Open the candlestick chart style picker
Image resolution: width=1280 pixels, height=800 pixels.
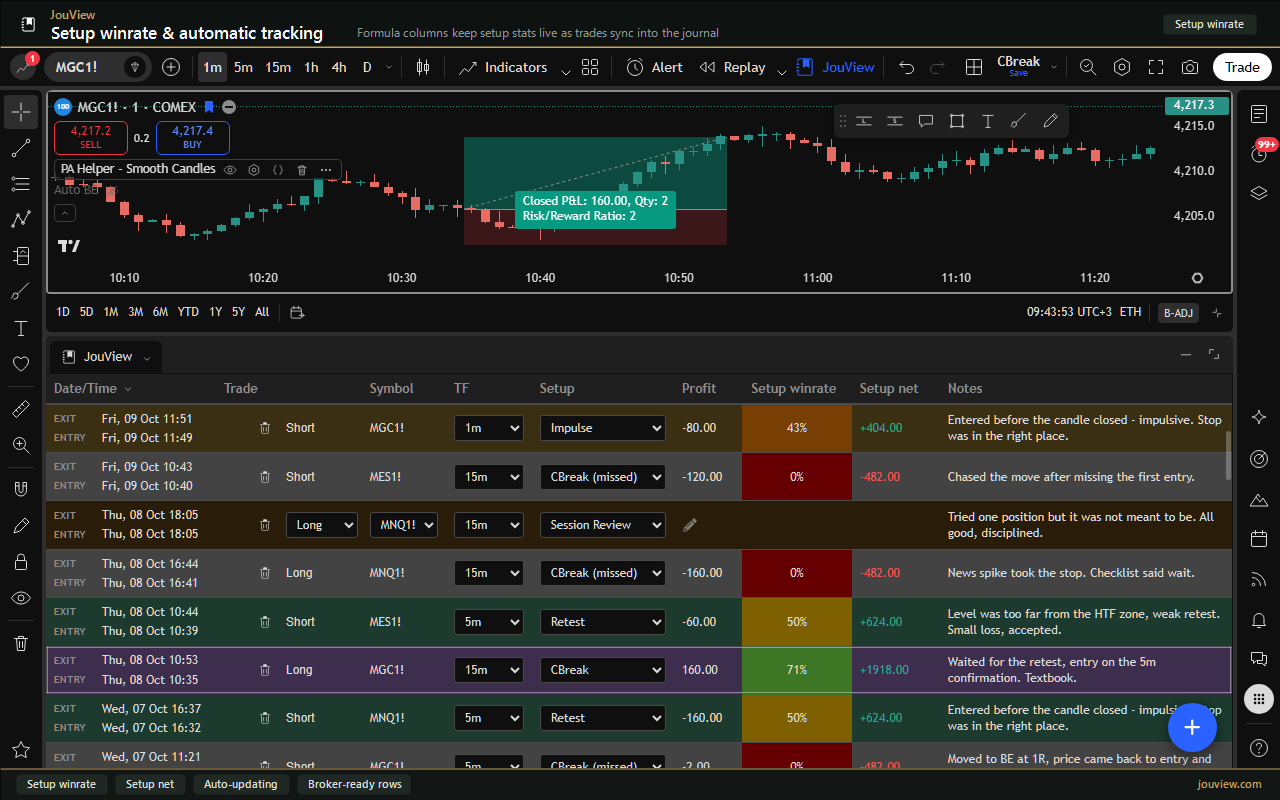point(423,67)
